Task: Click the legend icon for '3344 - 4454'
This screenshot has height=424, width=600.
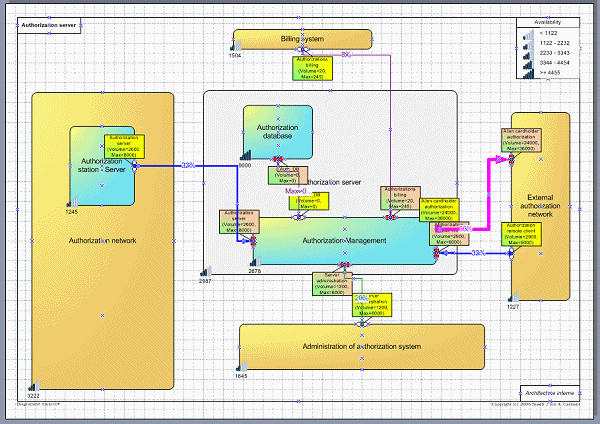Action: [528, 64]
